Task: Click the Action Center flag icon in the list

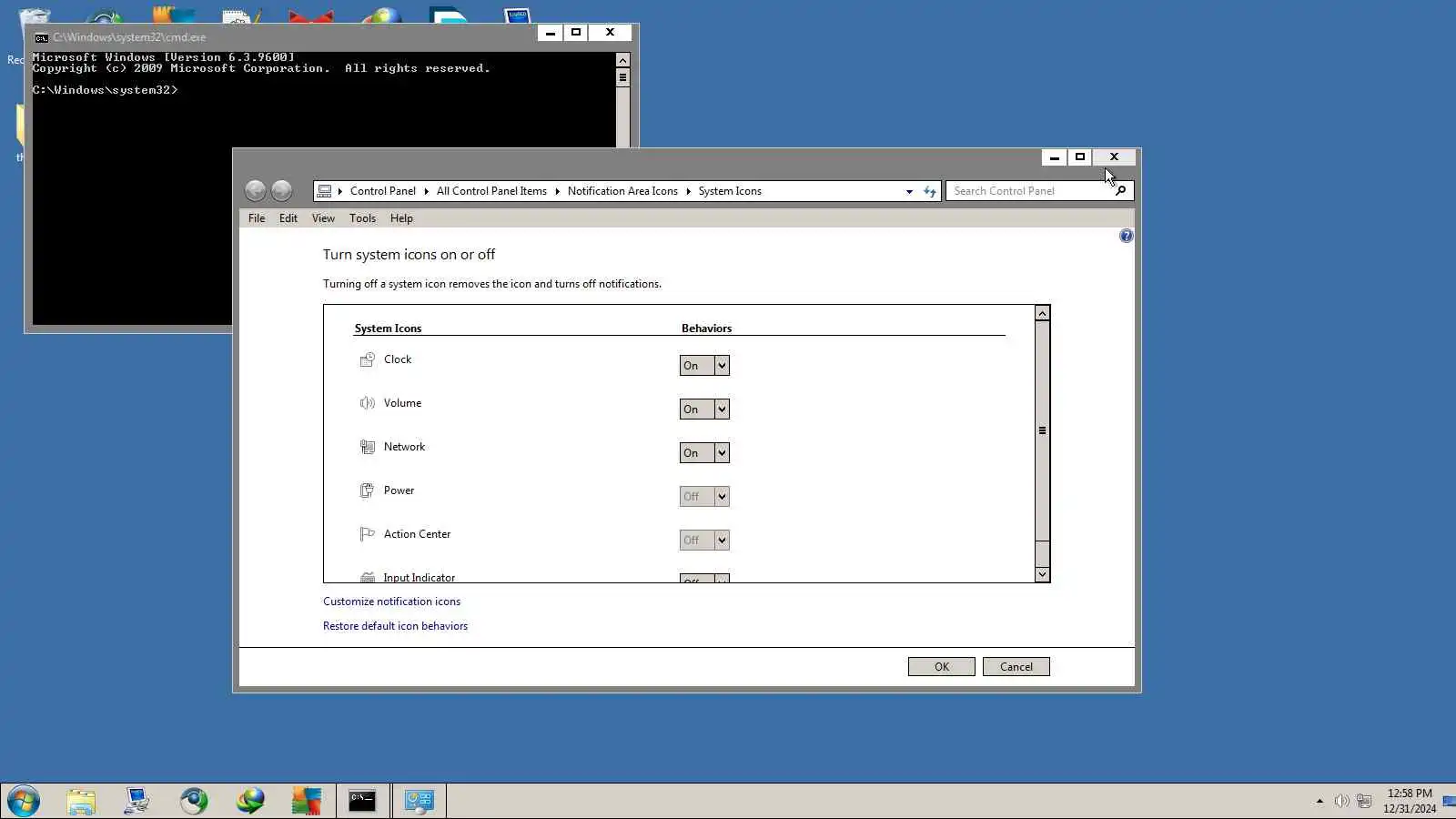Action: click(x=367, y=534)
